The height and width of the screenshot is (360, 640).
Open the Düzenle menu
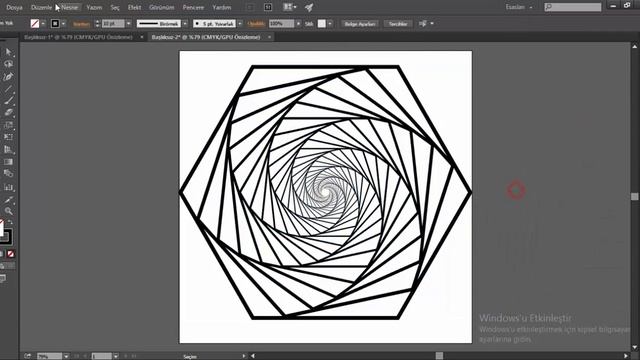41,7
